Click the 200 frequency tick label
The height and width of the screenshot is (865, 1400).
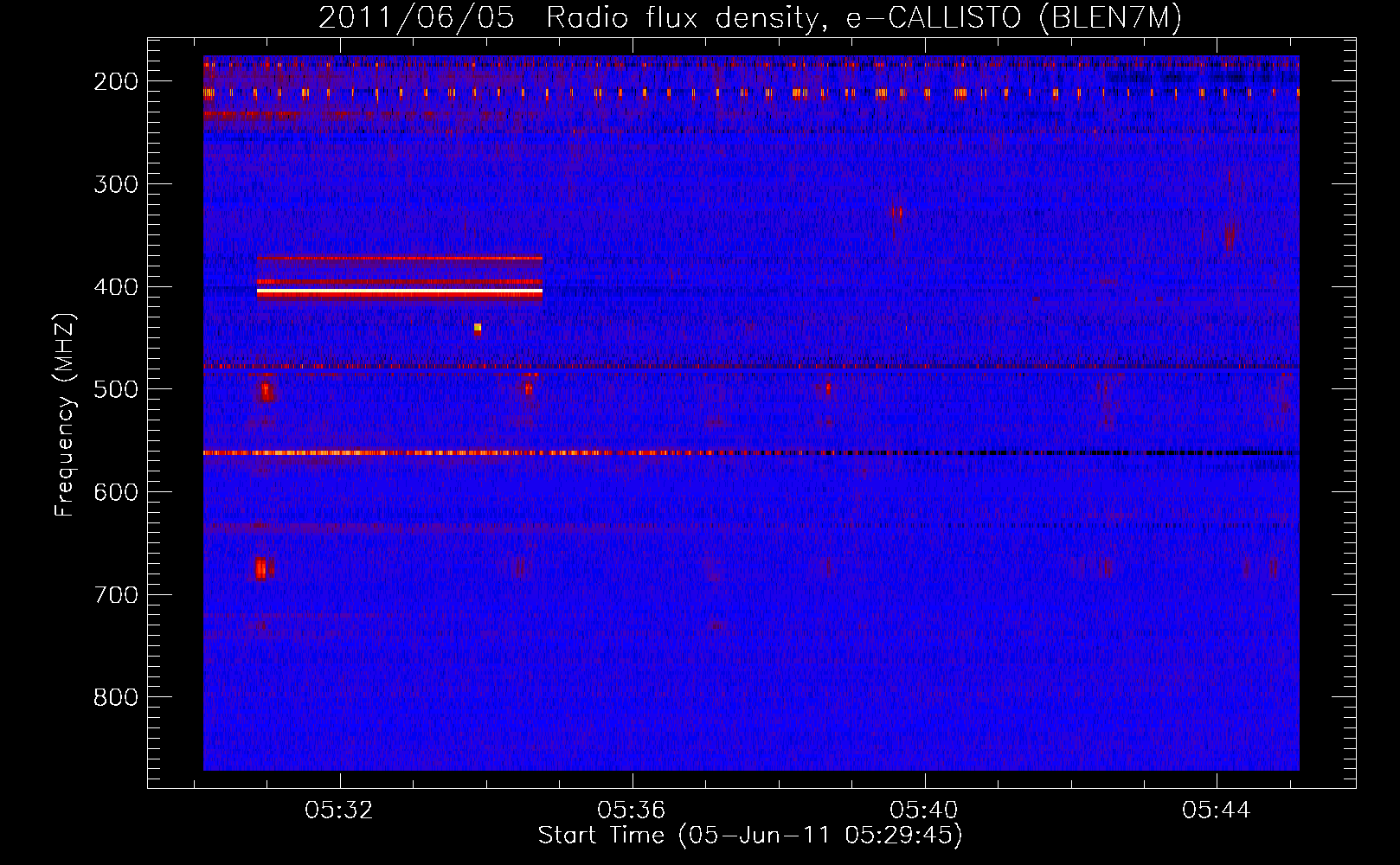[115, 81]
